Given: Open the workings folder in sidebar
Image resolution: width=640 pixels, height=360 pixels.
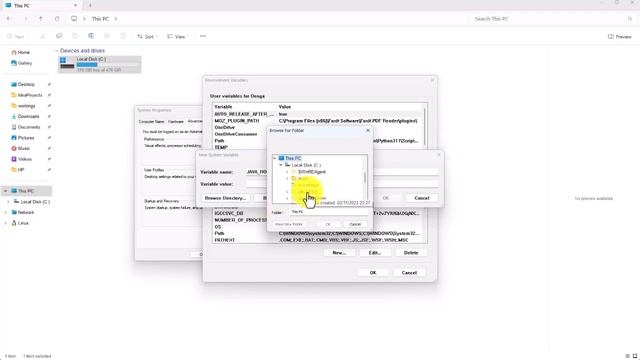Looking at the screenshot, I should click(x=23, y=106).
